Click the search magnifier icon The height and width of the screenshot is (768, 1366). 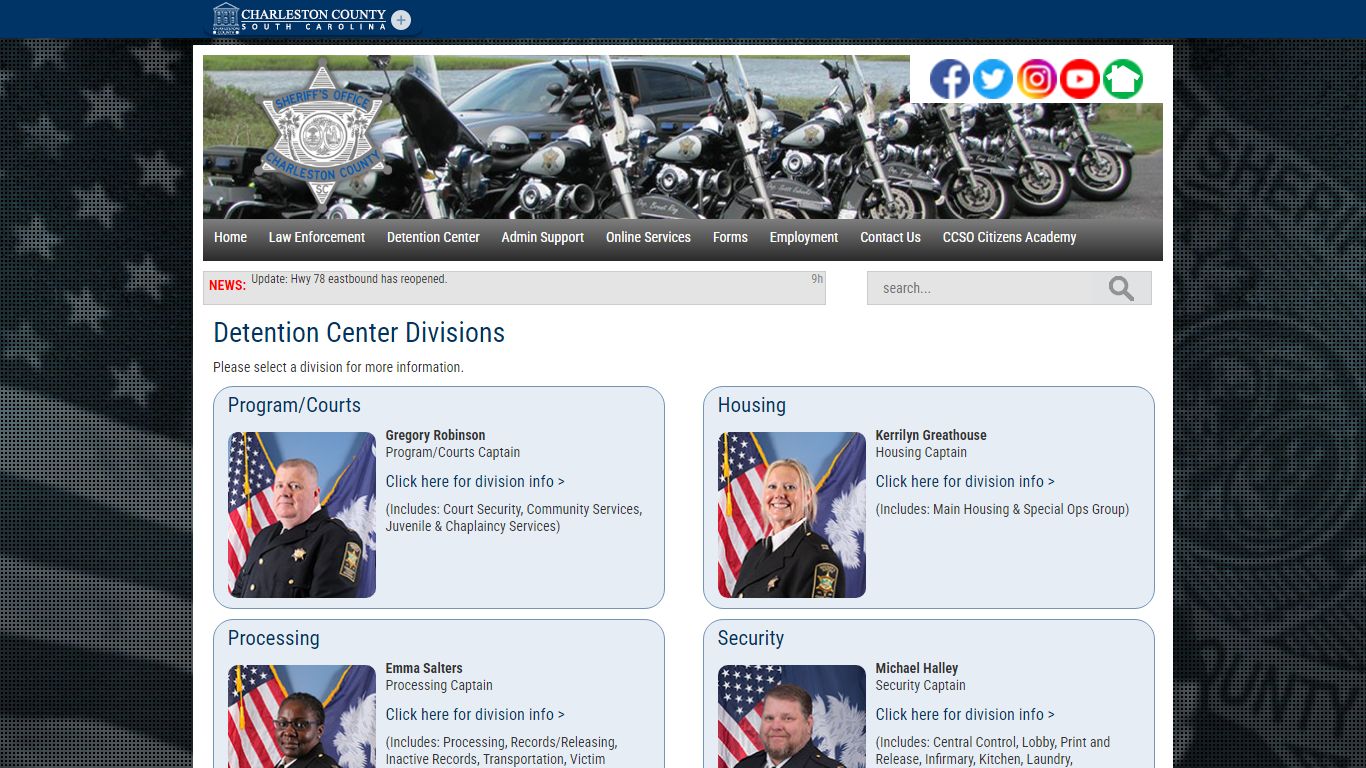pyautogui.click(x=1121, y=289)
